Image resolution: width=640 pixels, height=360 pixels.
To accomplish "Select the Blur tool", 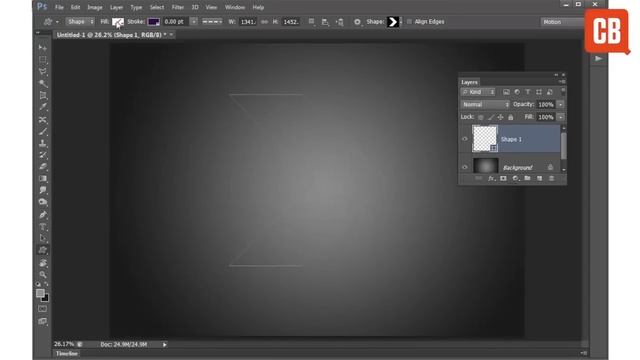I will (x=42, y=191).
